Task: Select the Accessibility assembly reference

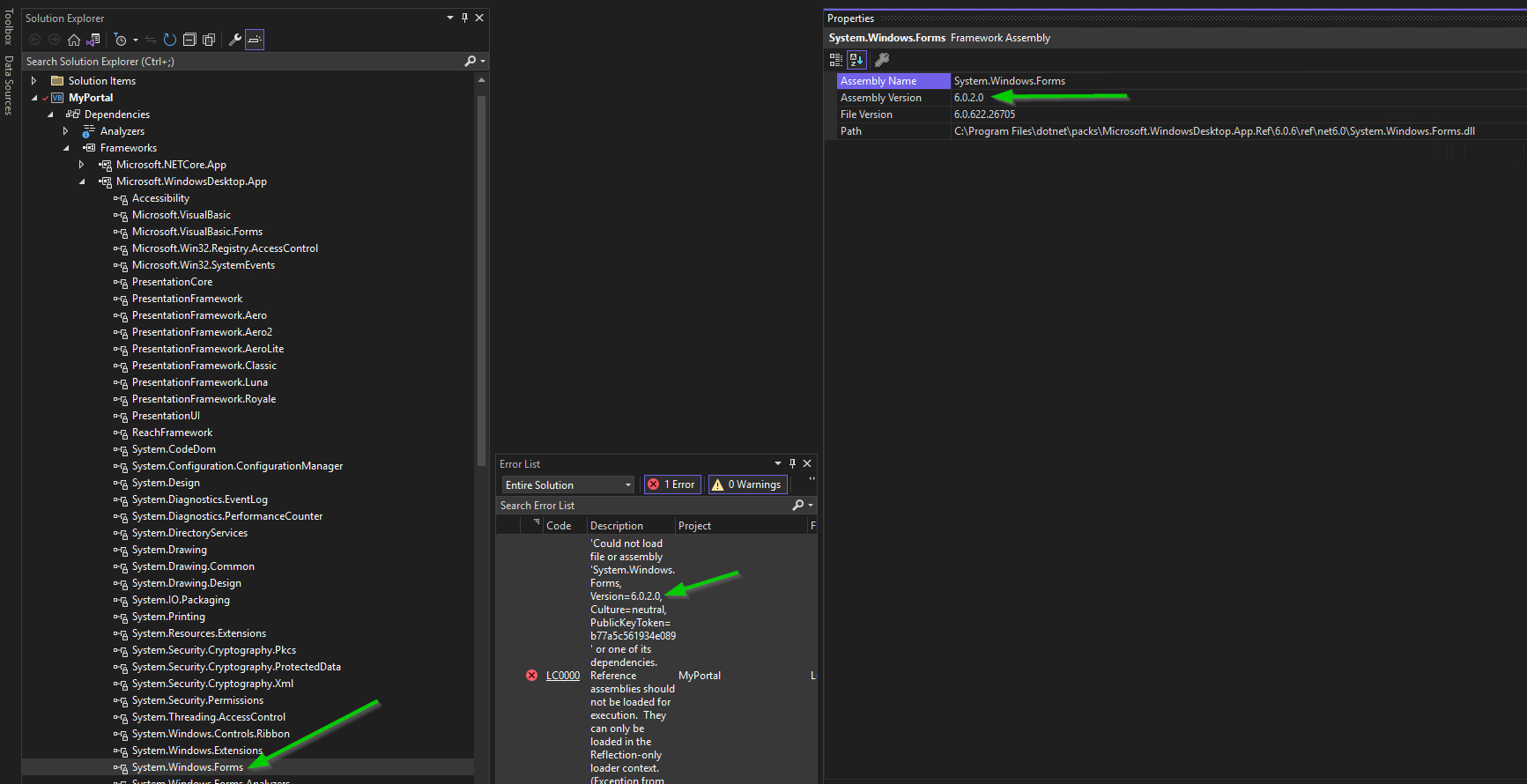Action: (x=160, y=198)
